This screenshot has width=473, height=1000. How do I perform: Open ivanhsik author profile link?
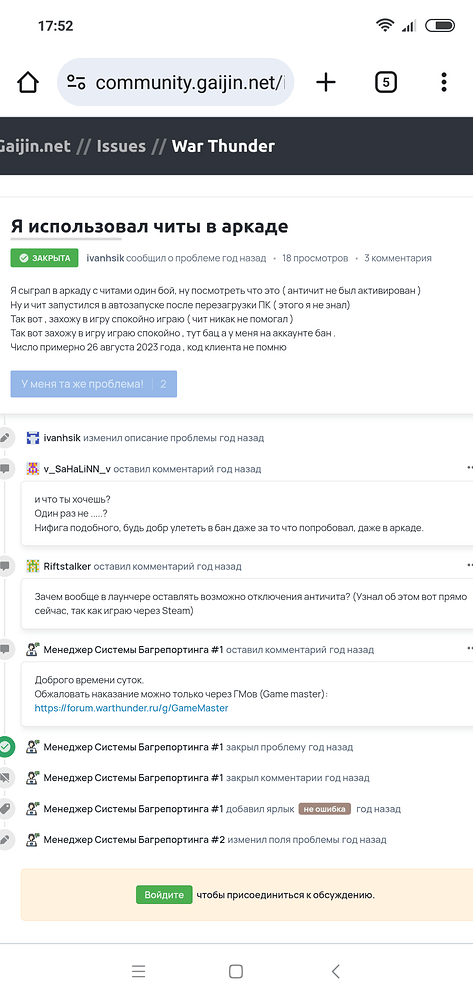point(105,258)
